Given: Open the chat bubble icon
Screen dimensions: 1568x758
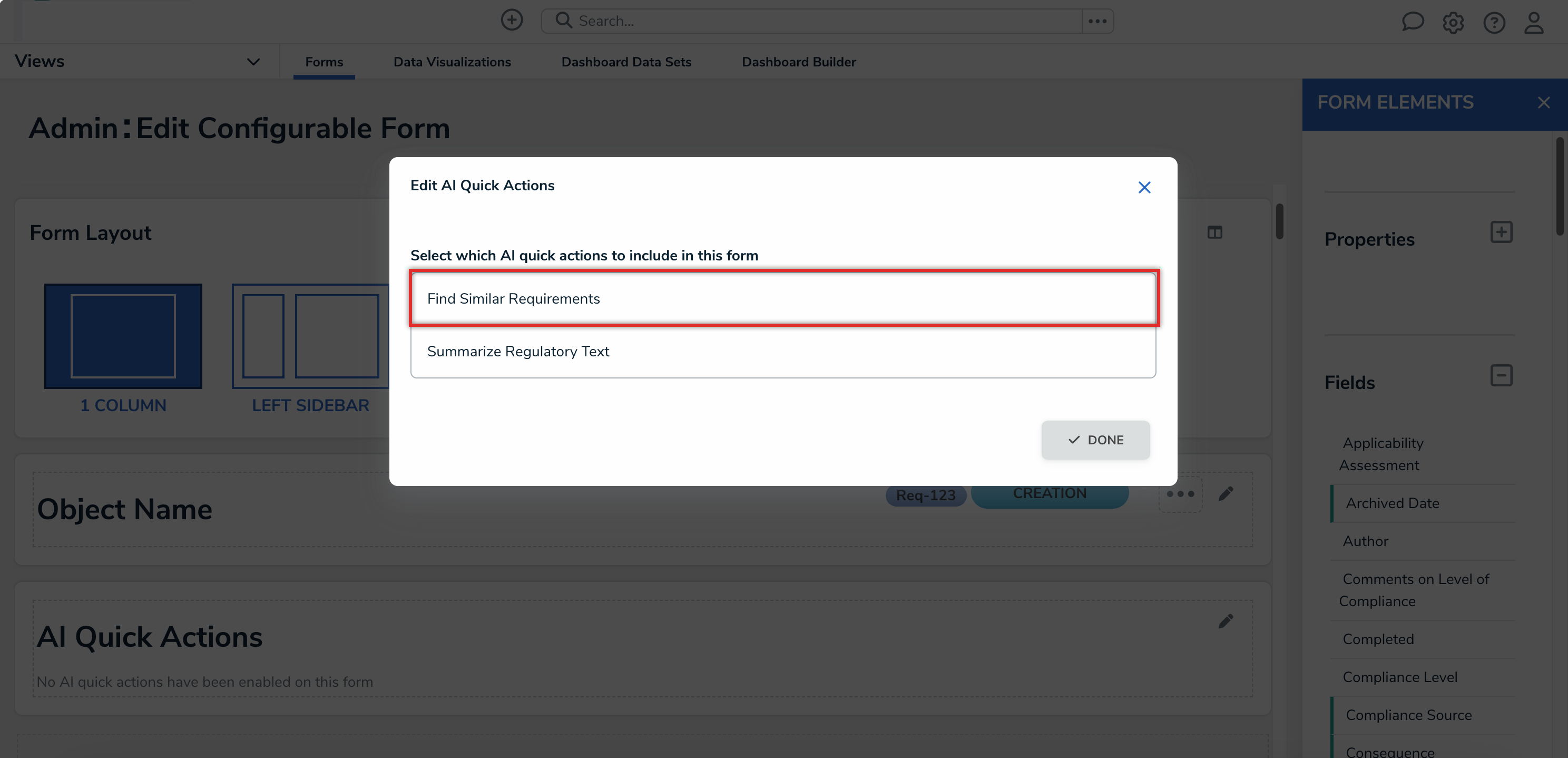Looking at the screenshot, I should (x=1412, y=22).
